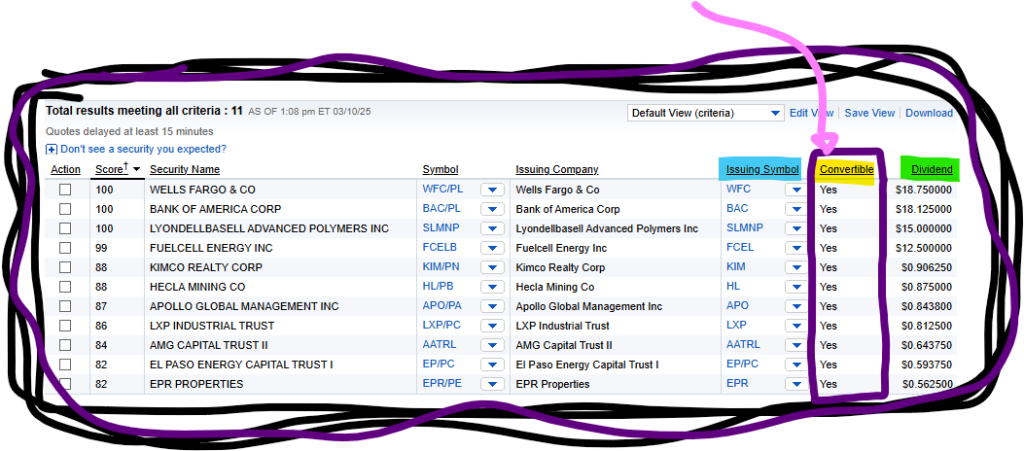Open dropdown next to HL issuing symbol
Screen dimensions: 1024x451
[796, 287]
